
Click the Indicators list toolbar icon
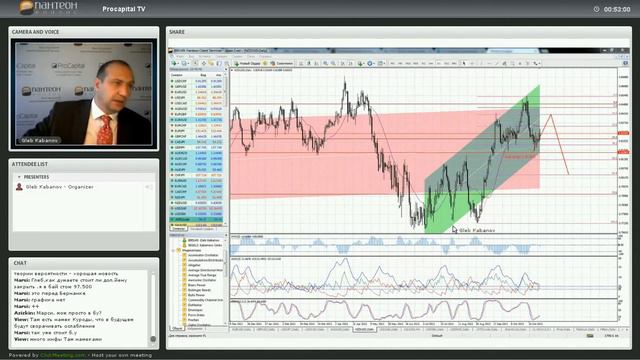tap(360, 63)
